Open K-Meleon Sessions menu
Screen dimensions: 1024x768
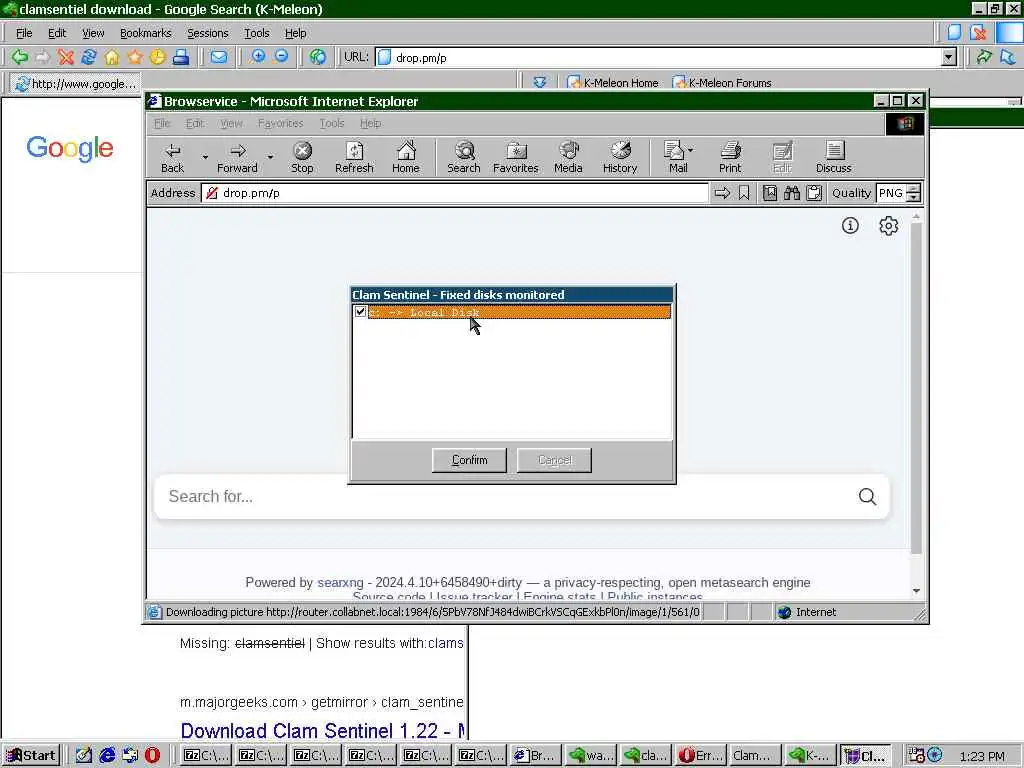[208, 33]
